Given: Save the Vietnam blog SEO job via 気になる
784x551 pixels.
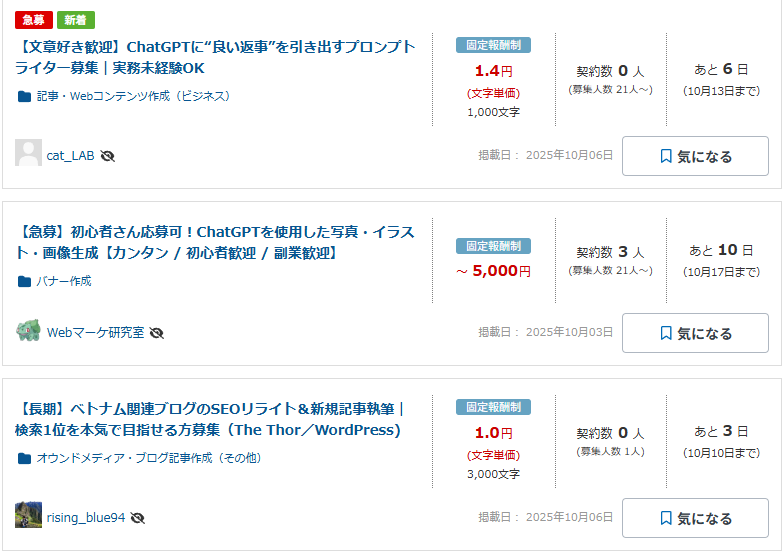Looking at the screenshot, I should click(x=695, y=518).
